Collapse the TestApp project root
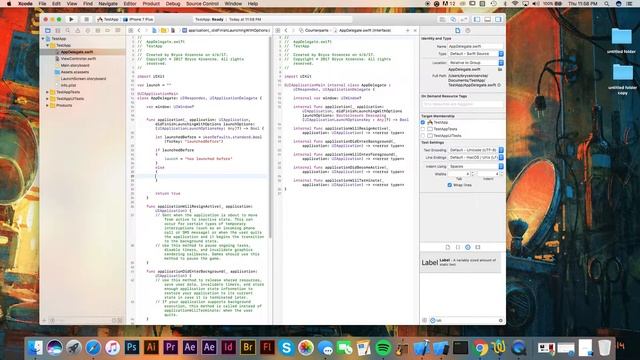Screen dimensions: 640x360 43,39
